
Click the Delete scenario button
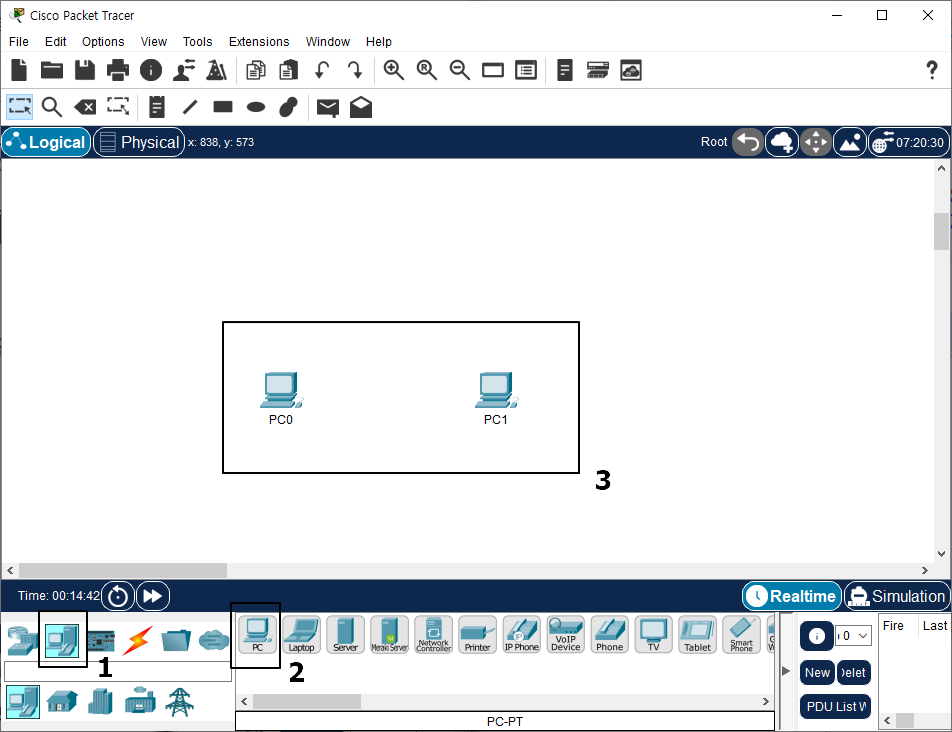pyautogui.click(x=854, y=673)
